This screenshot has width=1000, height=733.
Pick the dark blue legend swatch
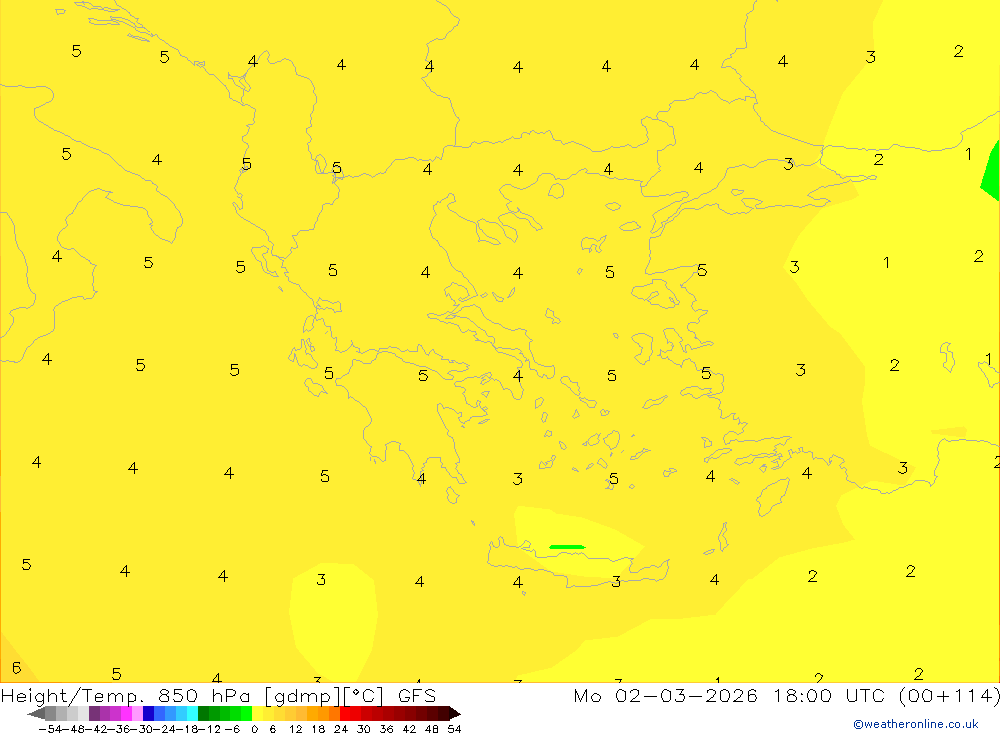(x=149, y=714)
